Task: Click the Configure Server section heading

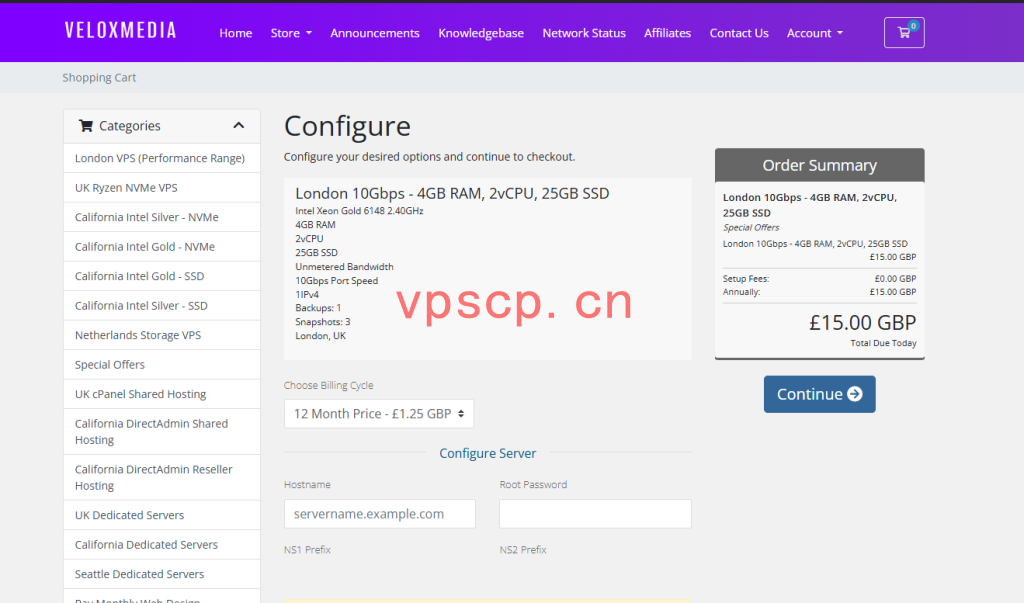Action: (487, 453)
